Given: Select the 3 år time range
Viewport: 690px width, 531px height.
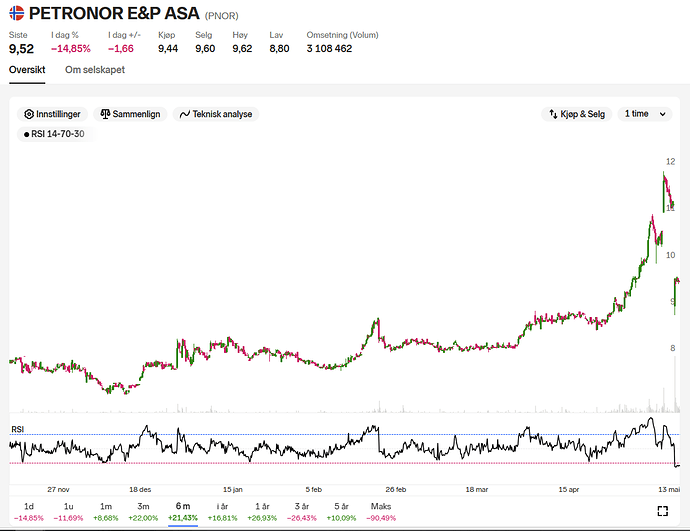Looking at the screenshot, I should 302,512.
